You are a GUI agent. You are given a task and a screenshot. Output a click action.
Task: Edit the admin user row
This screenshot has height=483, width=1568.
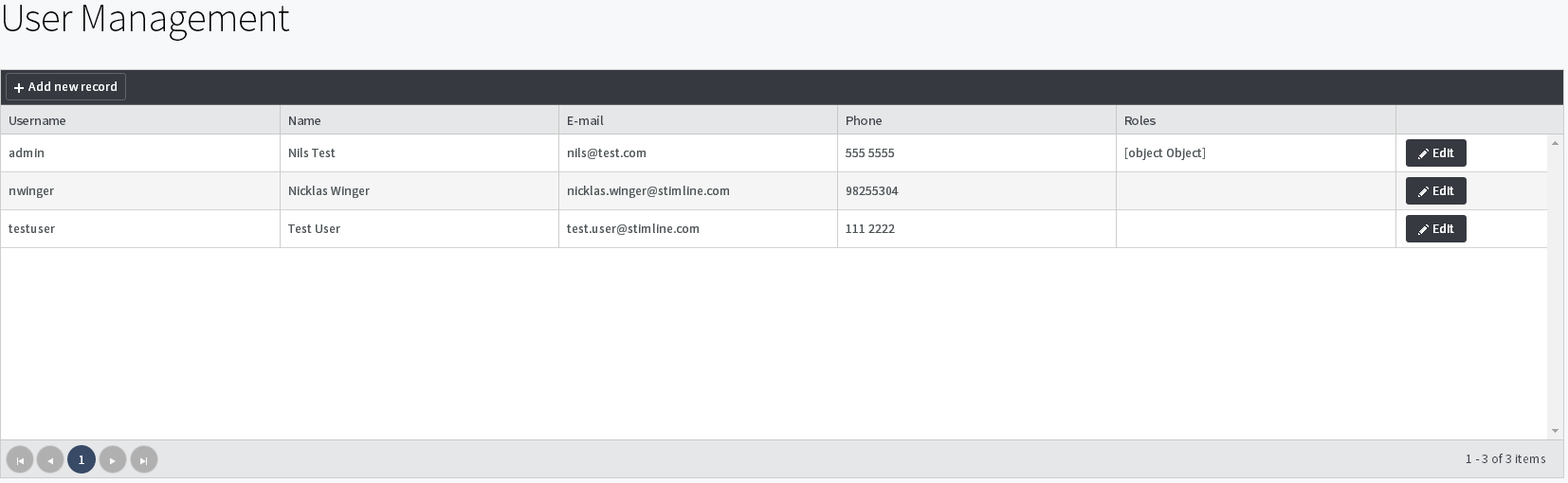click(x=1435, y=153)
